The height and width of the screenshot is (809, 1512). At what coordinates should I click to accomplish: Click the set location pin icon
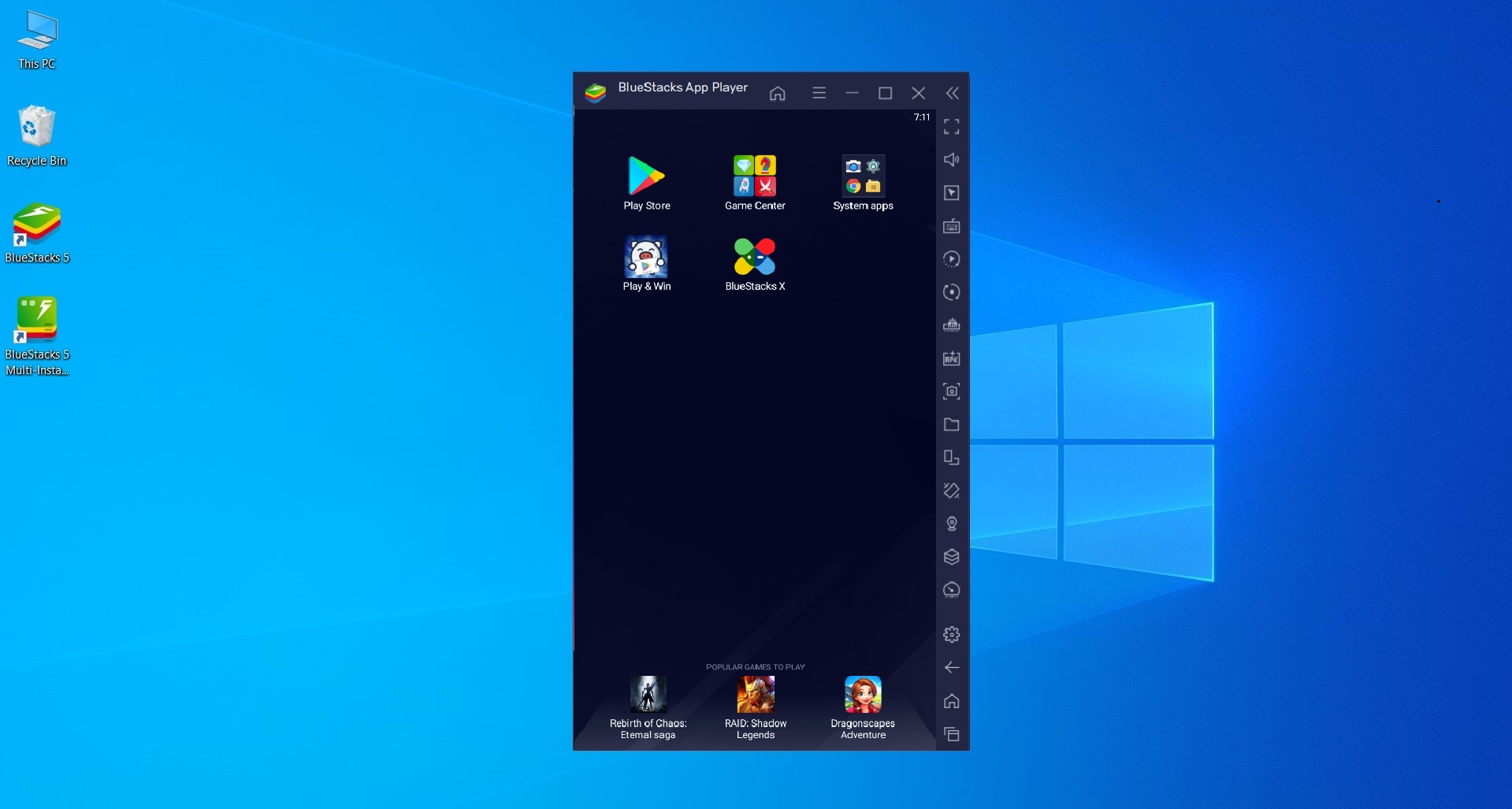click(952, 524)
